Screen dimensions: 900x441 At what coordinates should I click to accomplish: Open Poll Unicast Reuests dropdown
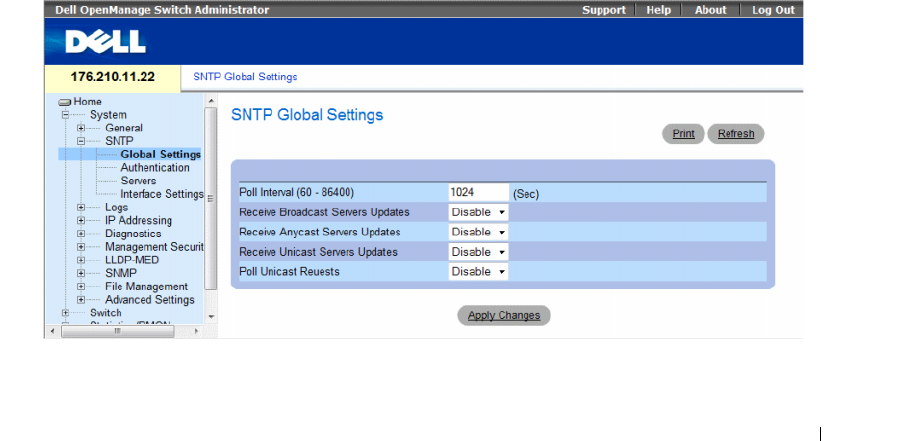pyautogui.click(x=478, y=272)
